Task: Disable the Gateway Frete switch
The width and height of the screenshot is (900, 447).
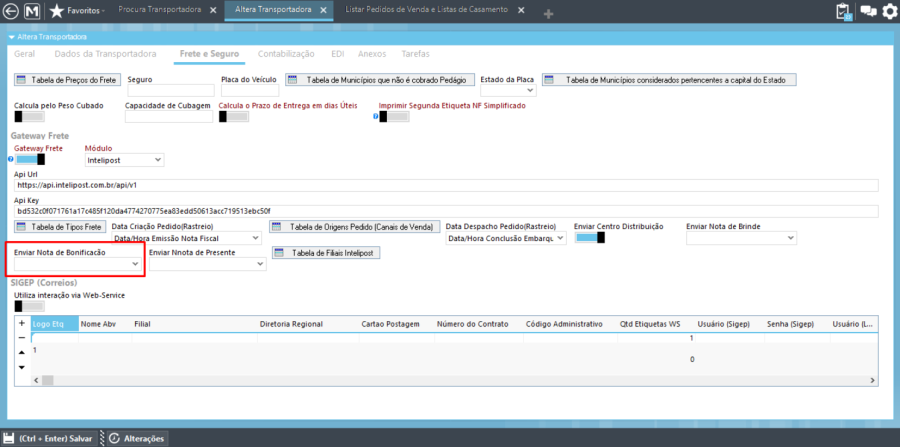Action: 29,159
